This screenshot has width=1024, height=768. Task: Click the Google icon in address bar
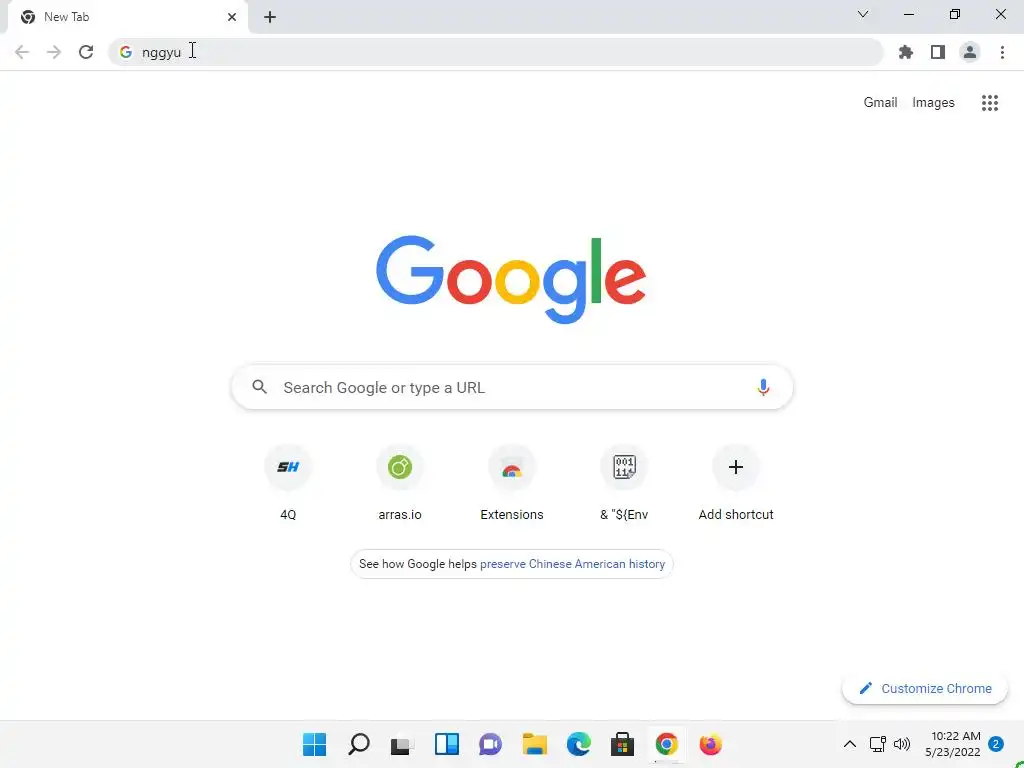coord(126,52)
